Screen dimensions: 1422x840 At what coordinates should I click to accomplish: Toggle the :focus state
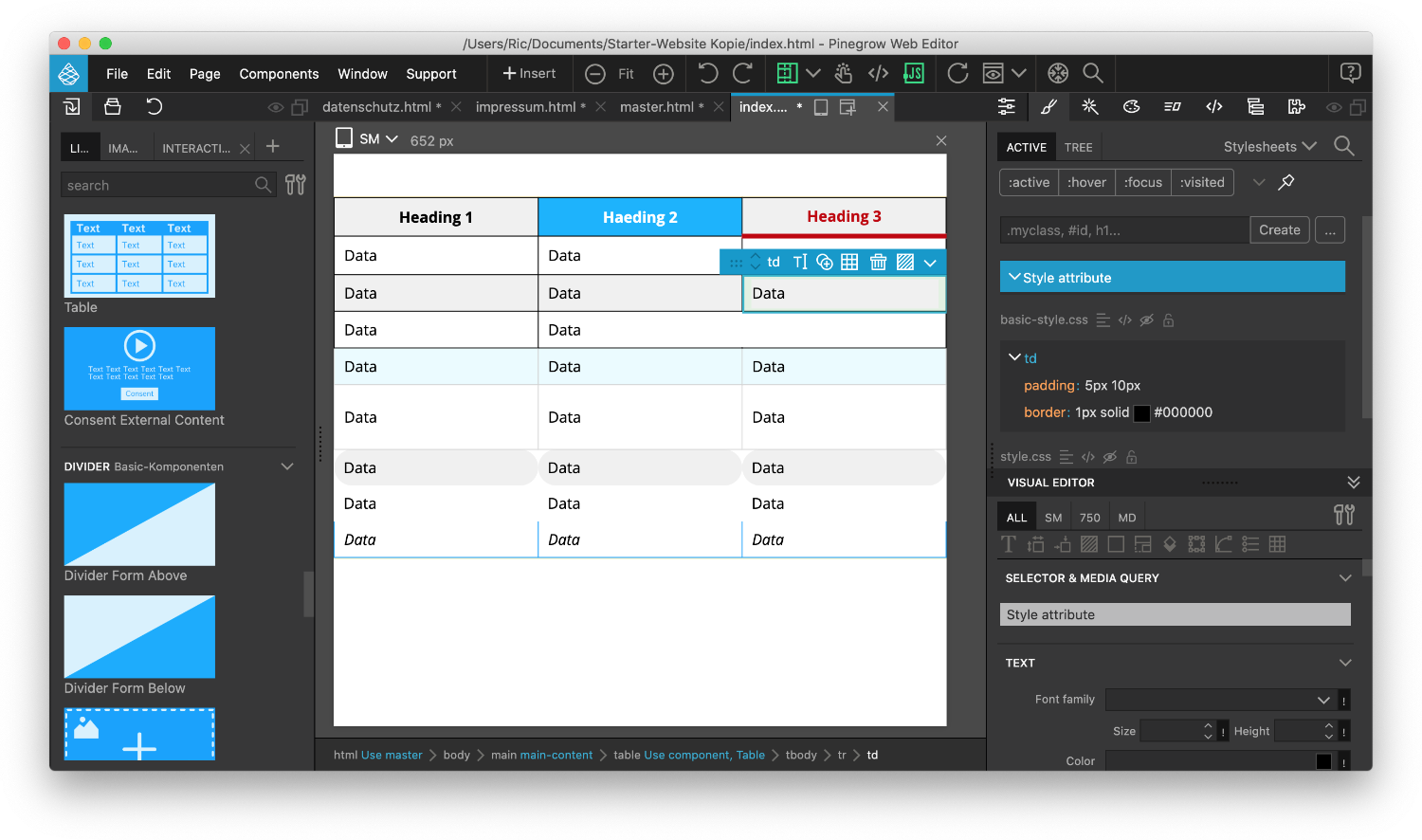pos(1143,182)
